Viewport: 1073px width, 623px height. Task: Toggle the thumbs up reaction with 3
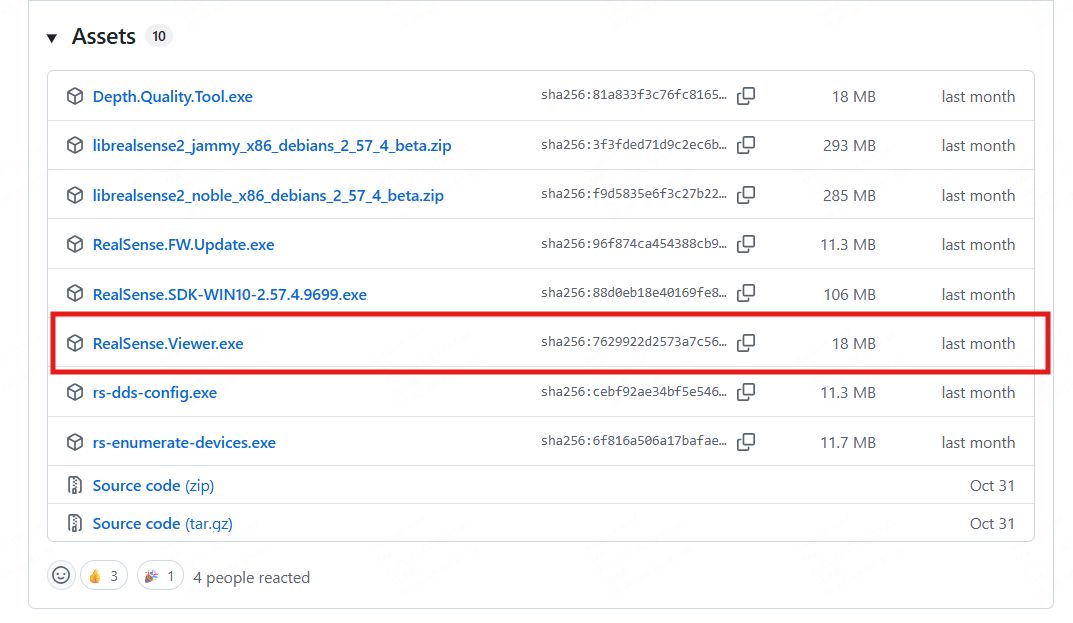point(104,576)
